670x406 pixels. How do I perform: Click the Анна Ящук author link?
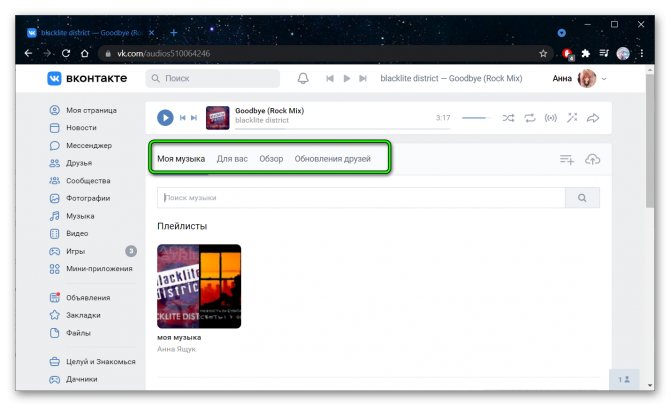pyautogui.click(x=176, y=349)
